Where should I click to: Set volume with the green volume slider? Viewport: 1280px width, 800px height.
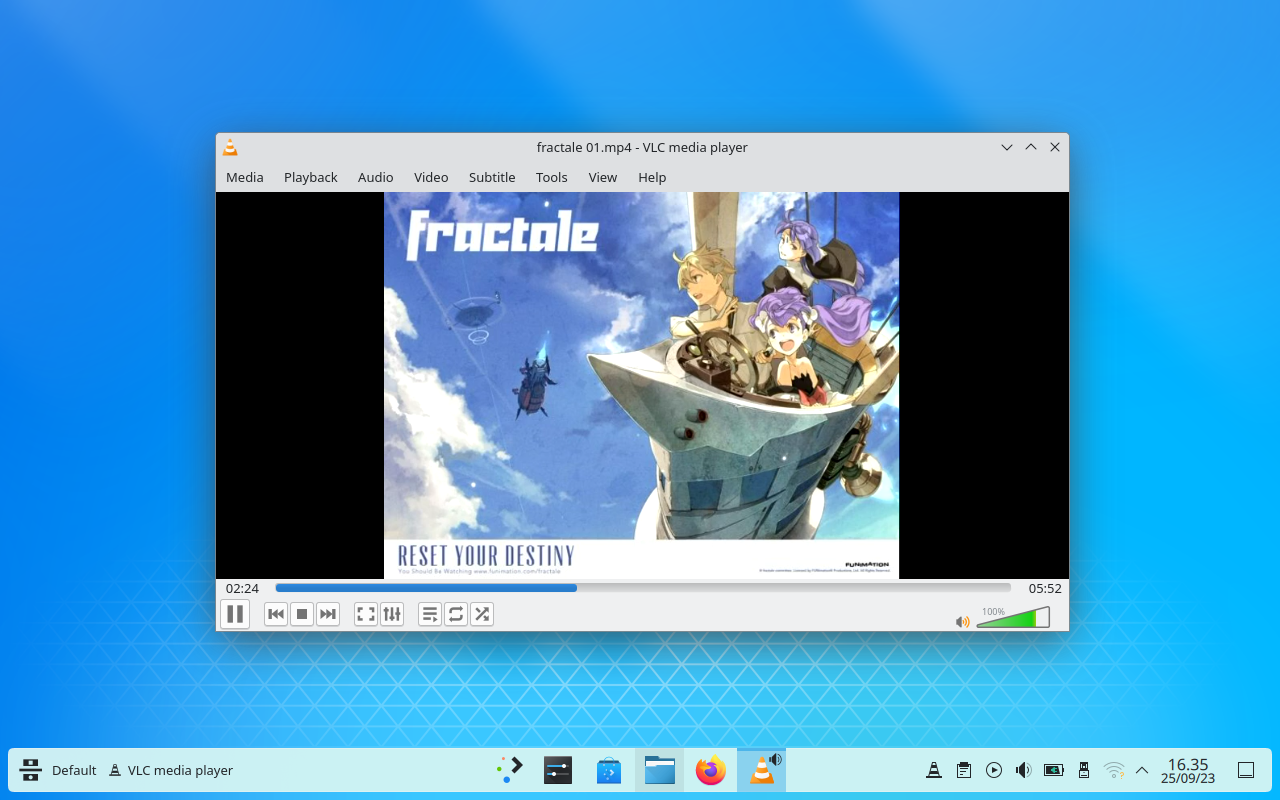(x=1013, y=617)
